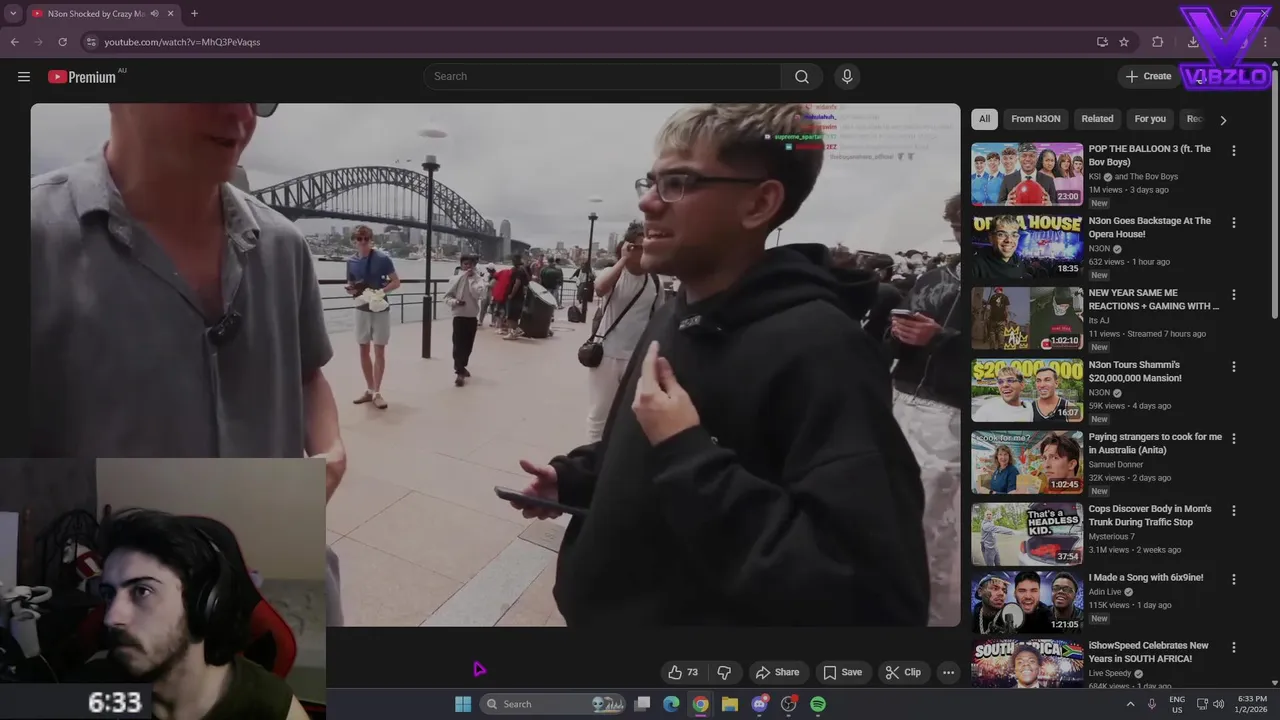Open options for Shammi's Mansion video

1233,366
